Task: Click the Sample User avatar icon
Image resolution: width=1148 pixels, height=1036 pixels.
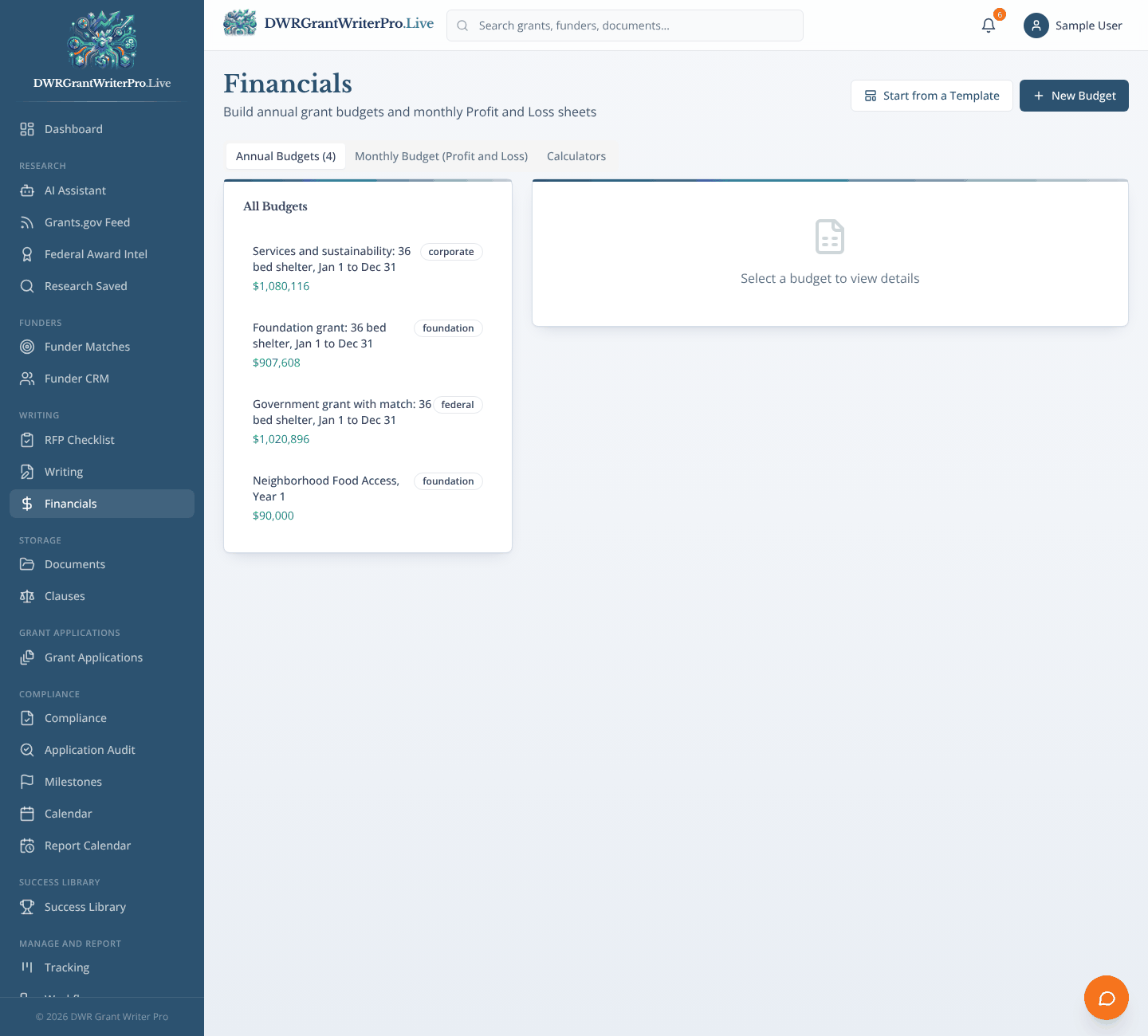Action: [x=1036, y=26]
